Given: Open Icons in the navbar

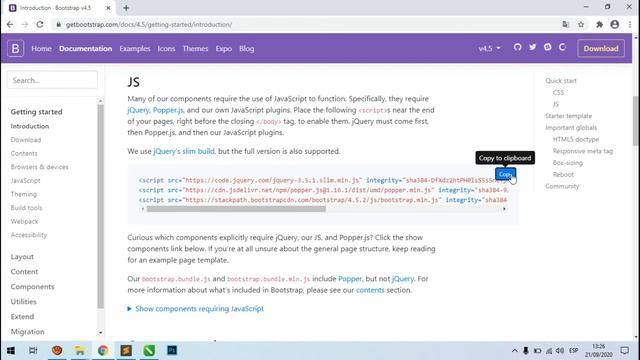Looking at the screenshot, I should point(166,48).
